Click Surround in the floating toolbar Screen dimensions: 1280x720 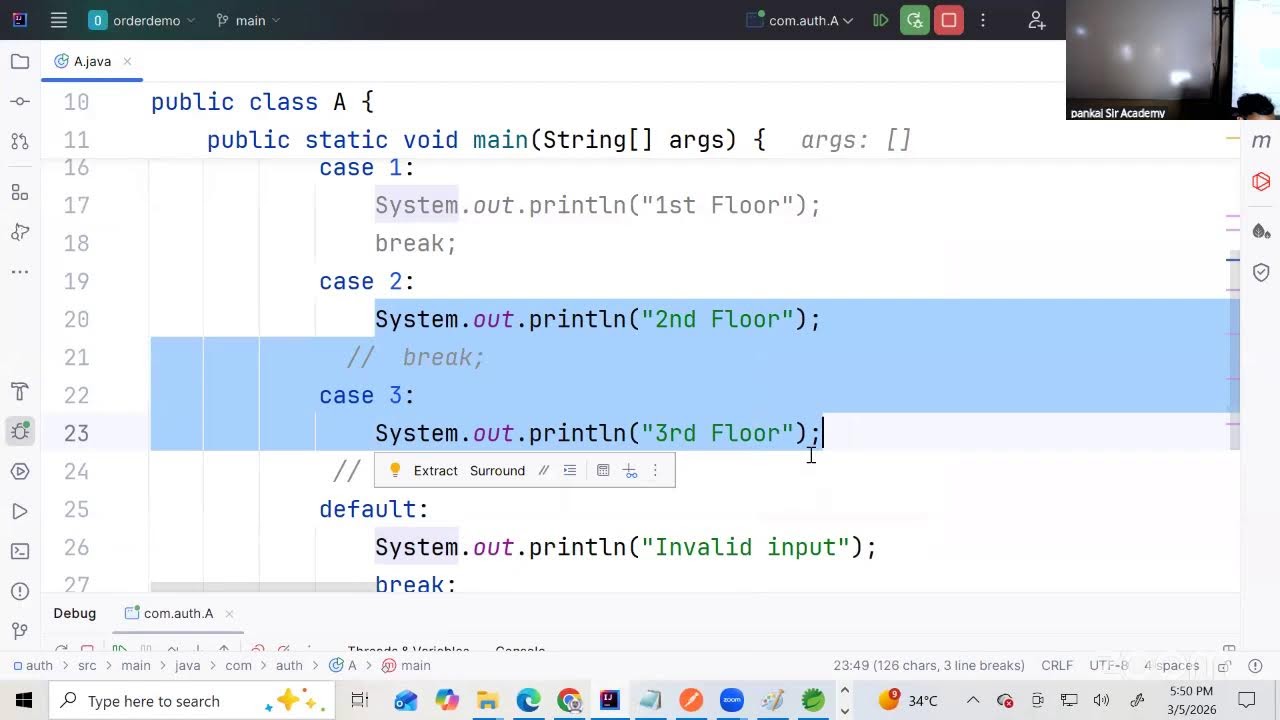[497, 470]
